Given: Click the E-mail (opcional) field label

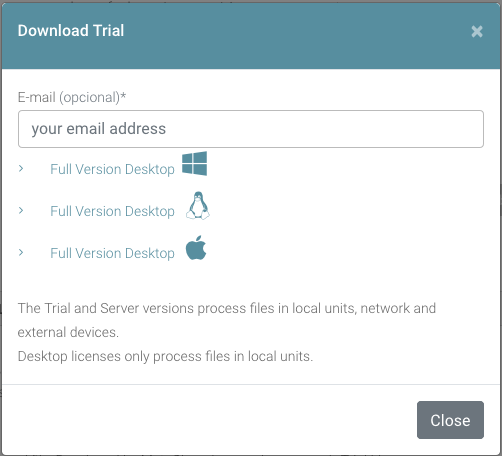Looking at the screenshot, I should (72, 97).
